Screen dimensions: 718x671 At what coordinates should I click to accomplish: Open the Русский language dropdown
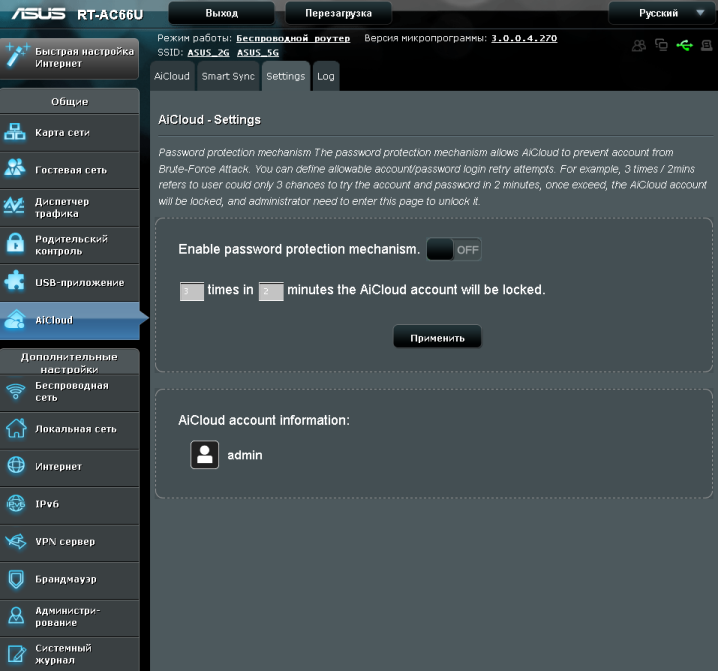661,13
